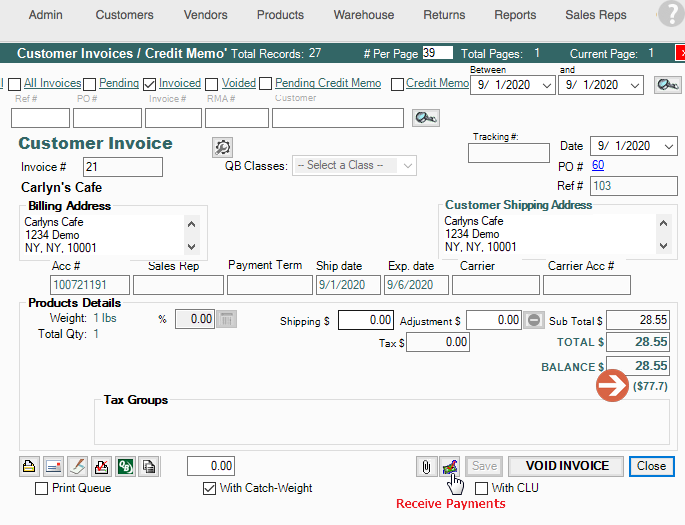This screenshot has width=685, height=525.
Task: Uncheck the With Catch-Weight checkbox
Action: [x=209, y=489]
